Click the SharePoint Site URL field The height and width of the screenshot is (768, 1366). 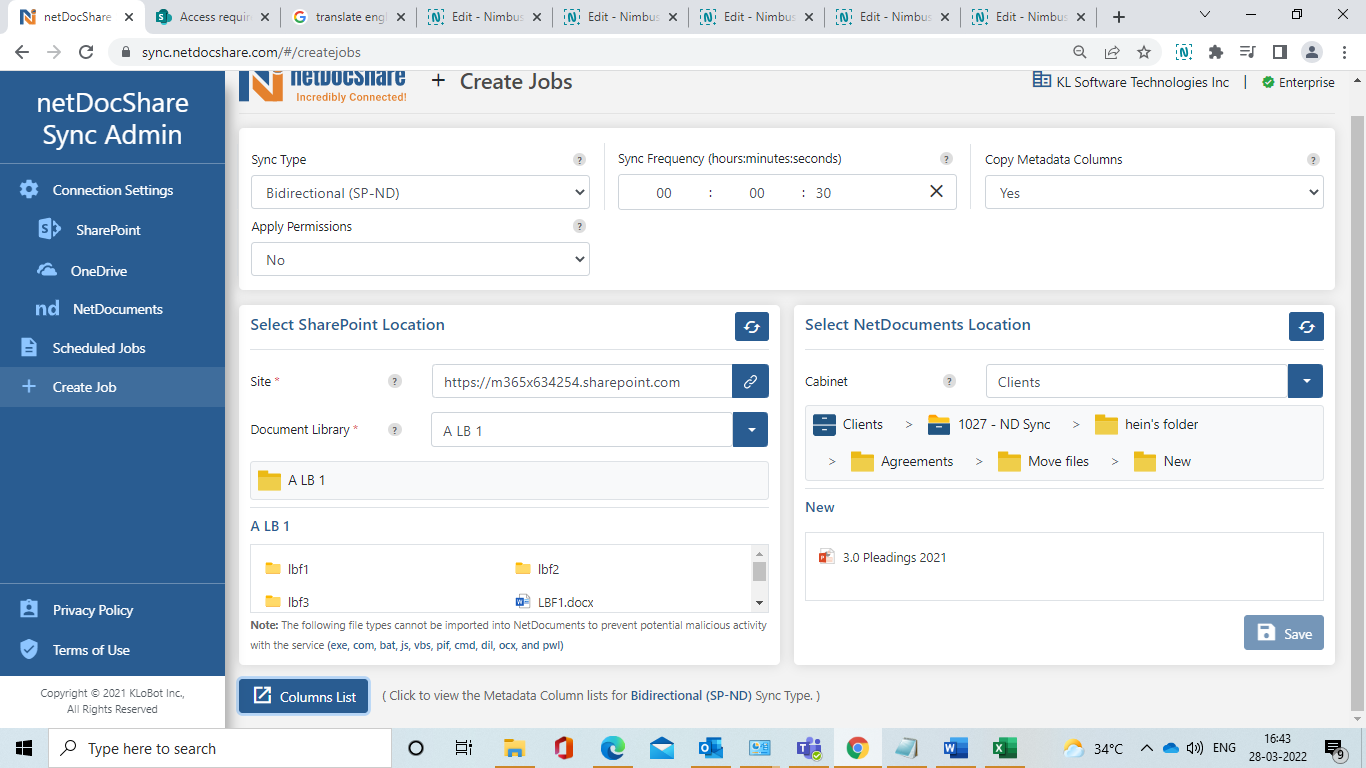582,382
